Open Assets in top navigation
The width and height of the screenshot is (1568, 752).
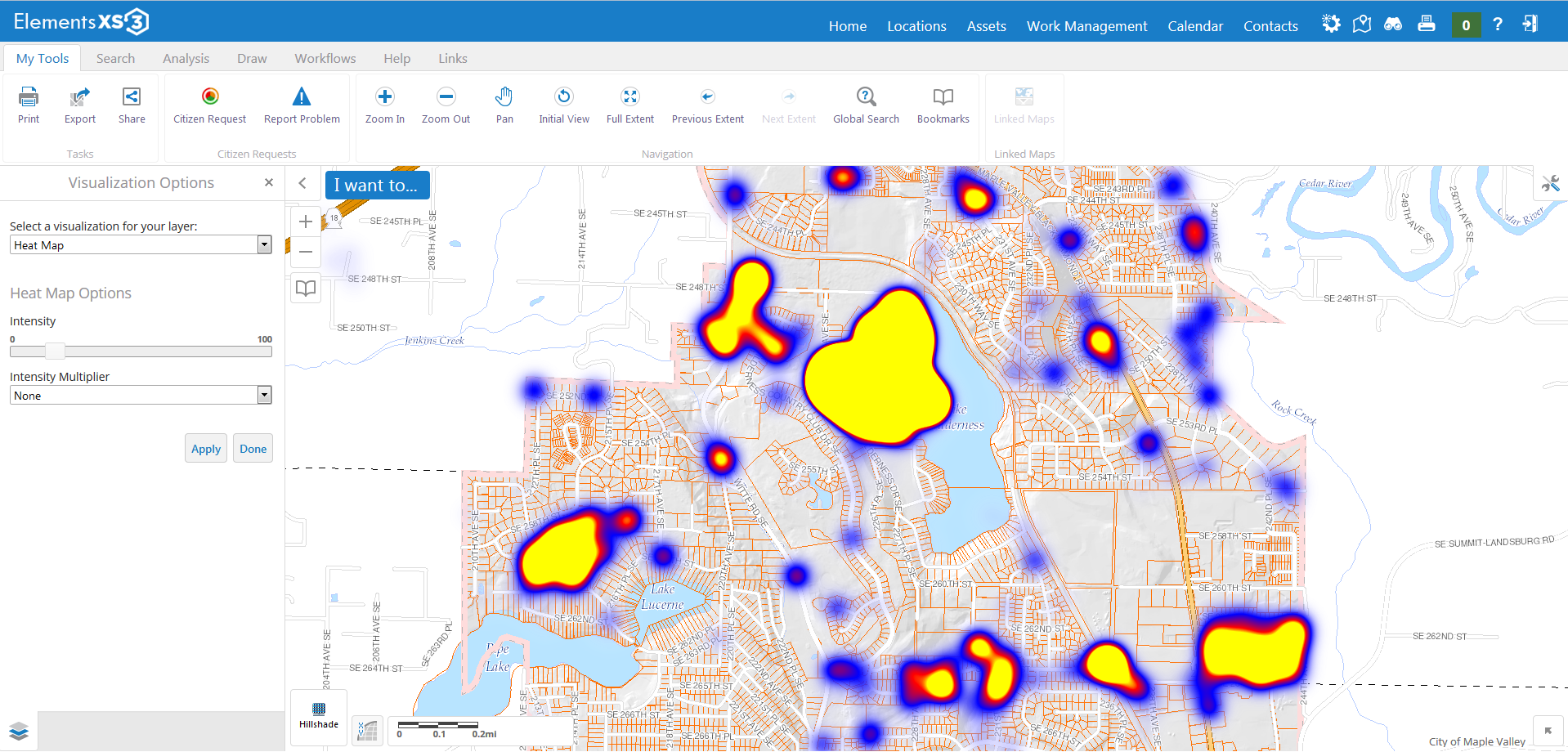[x=987, y=26]
